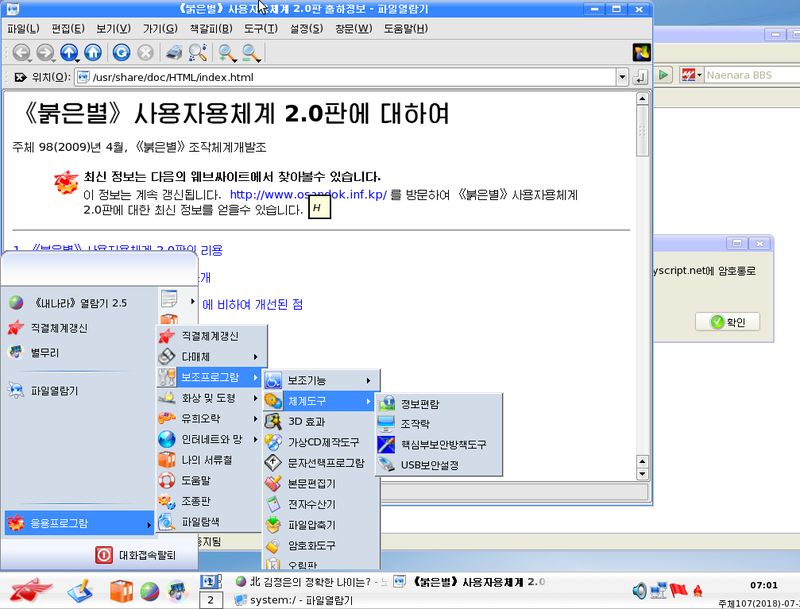Expand 다매체 multimedia submenu

point(211,357)
